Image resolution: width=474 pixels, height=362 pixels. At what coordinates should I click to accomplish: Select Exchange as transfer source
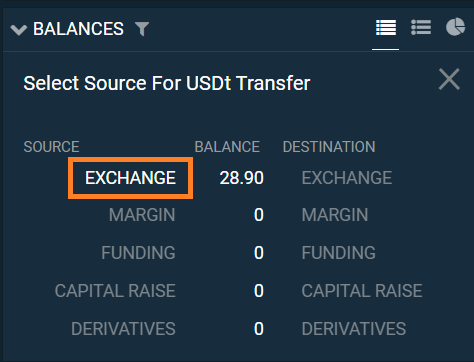130,178
